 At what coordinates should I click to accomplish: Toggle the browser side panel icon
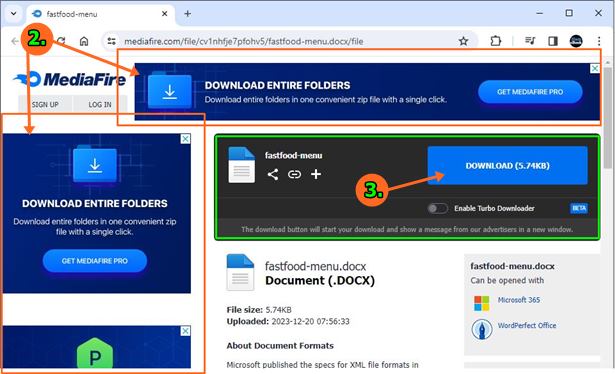(553, 41)
